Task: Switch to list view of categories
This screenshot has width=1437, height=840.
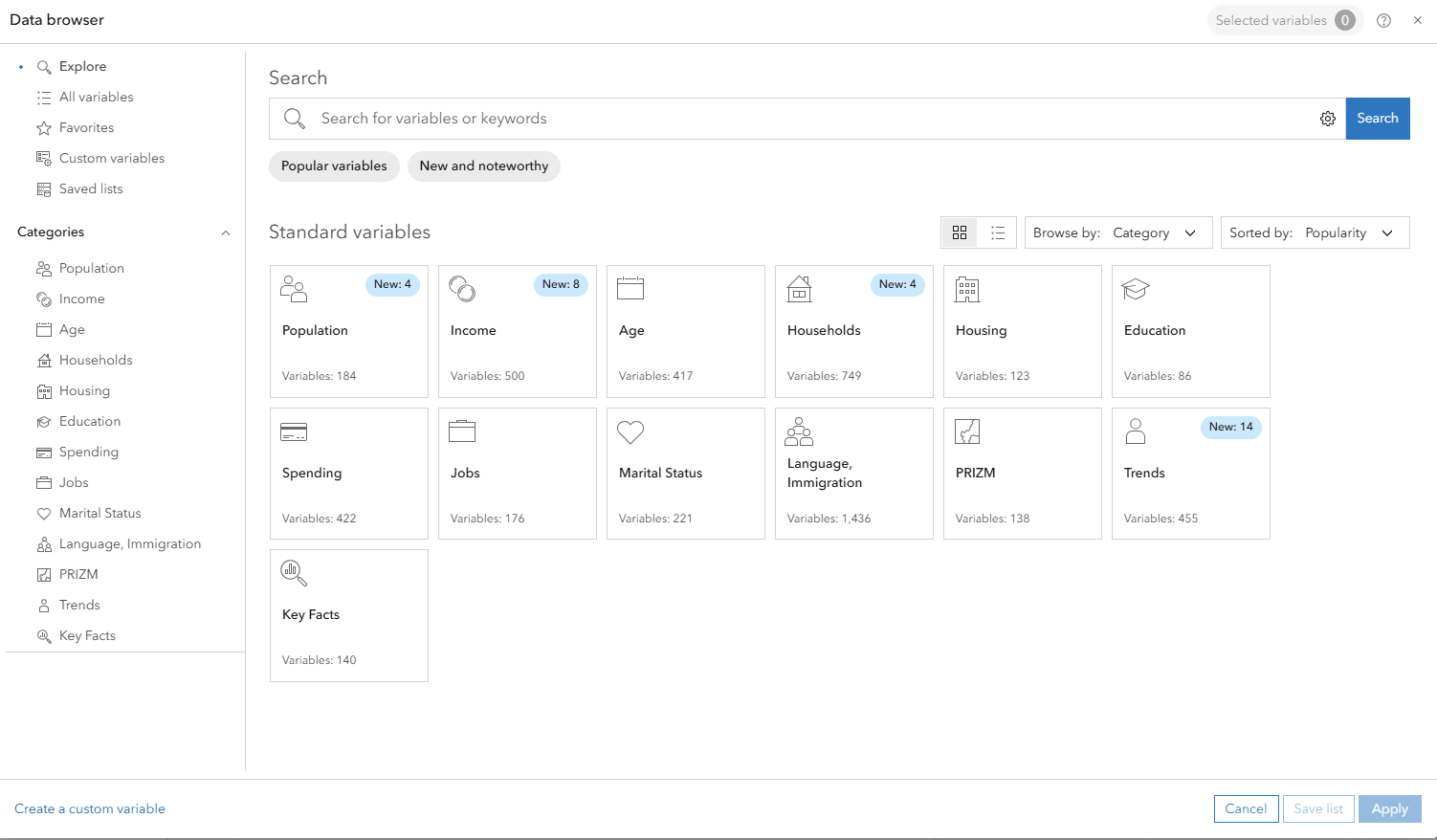Action: [998, 232]
